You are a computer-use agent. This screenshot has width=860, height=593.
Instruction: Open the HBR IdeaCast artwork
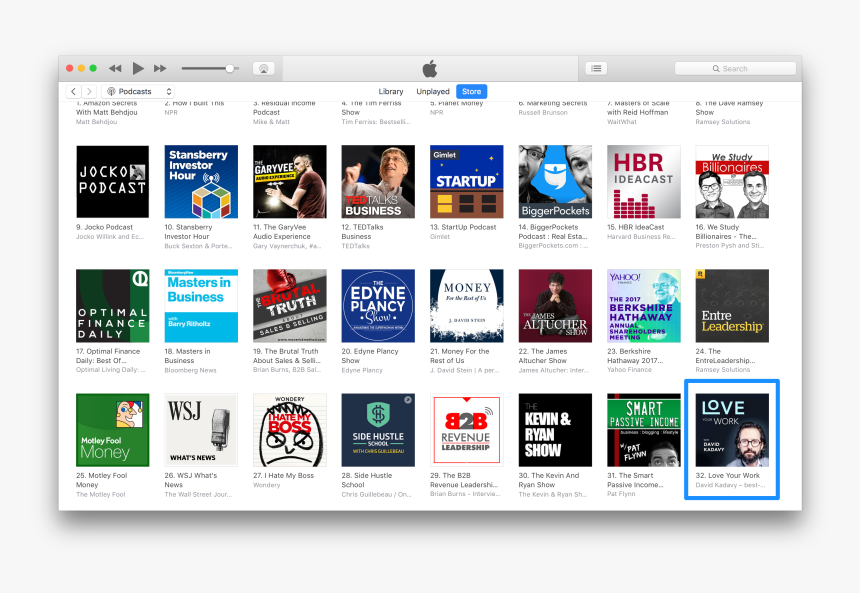[x=644, y=182]
